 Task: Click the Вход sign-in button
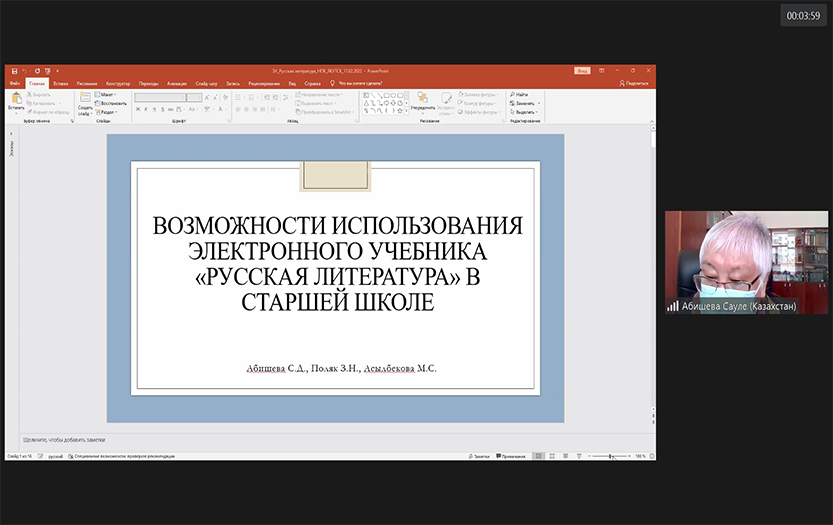tap(582, 71)
